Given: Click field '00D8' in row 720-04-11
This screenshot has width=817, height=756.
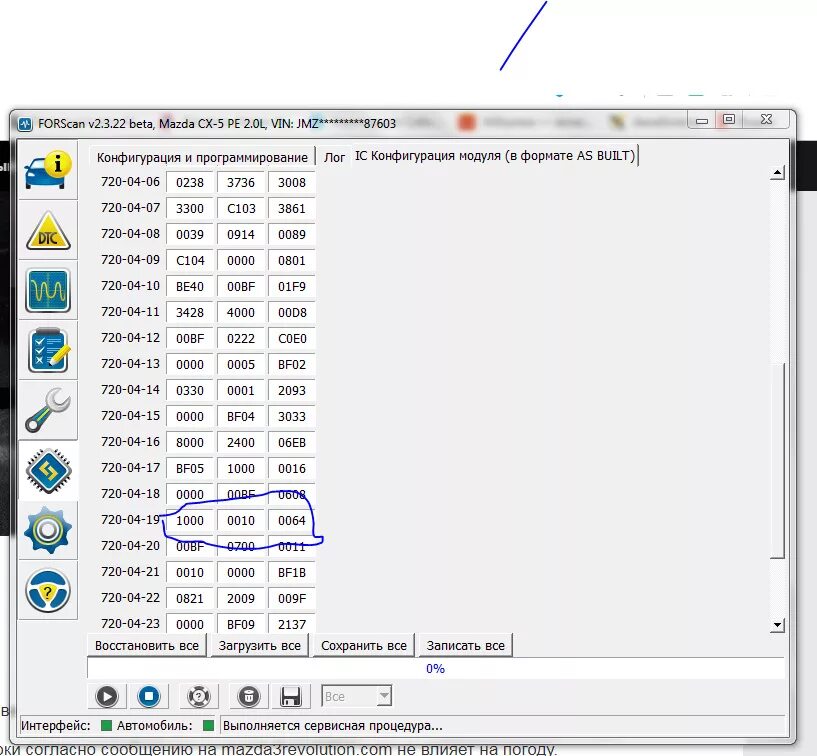Looking at the screenshot, I should tap(292, 313).
